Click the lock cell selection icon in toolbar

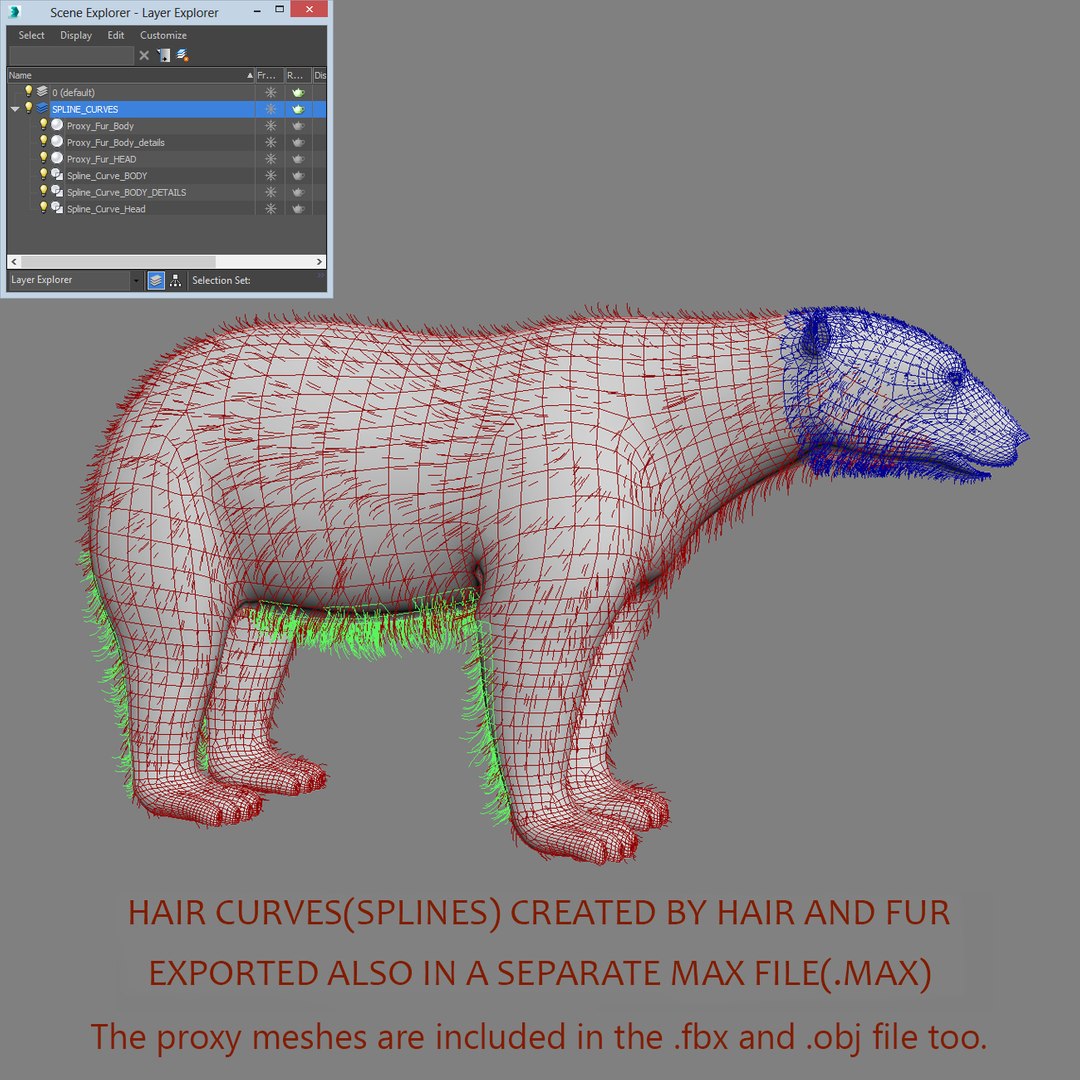click(164, 55)
